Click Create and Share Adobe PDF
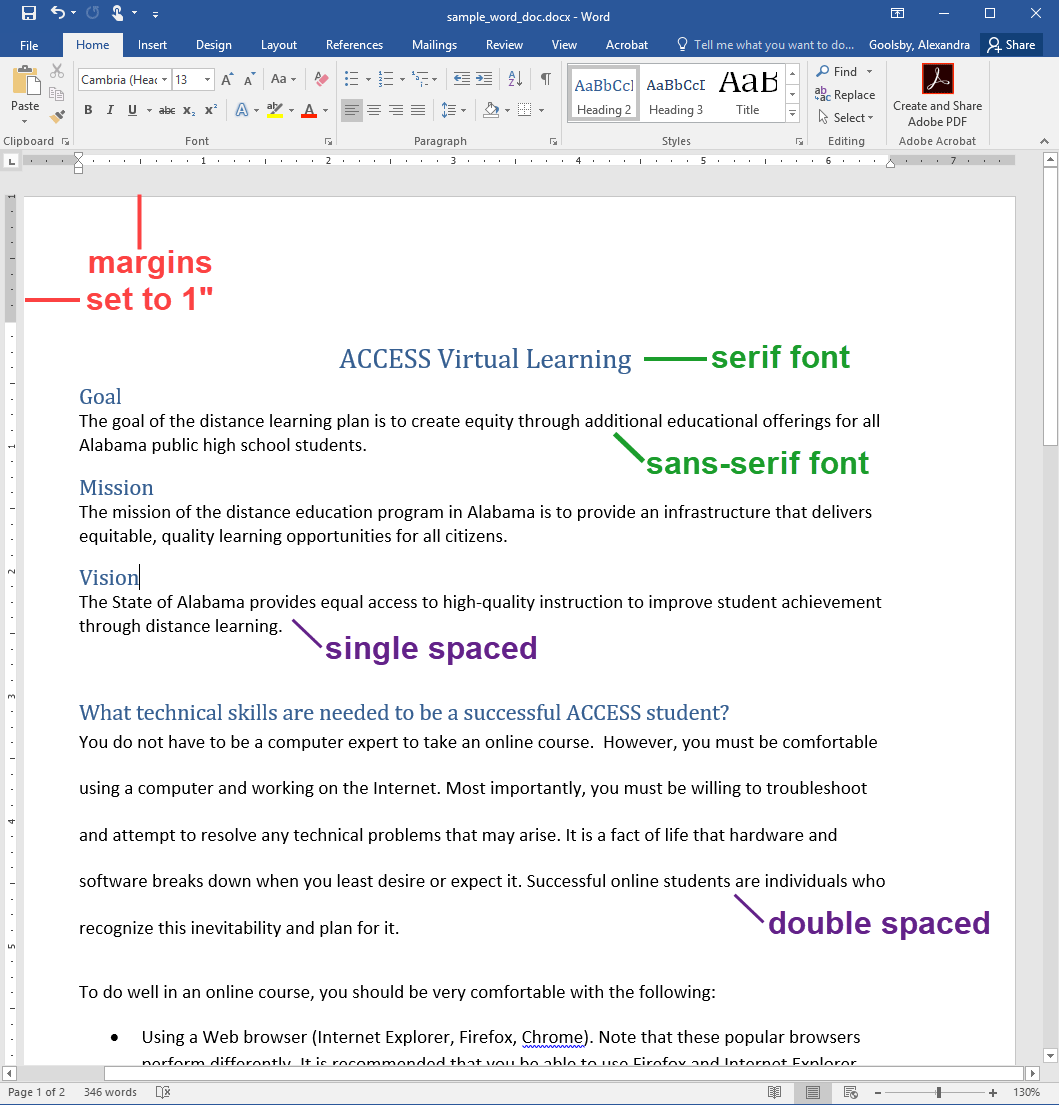Screen dimensions: 1059x1105 pyautogui.click(x=937, y=95)
